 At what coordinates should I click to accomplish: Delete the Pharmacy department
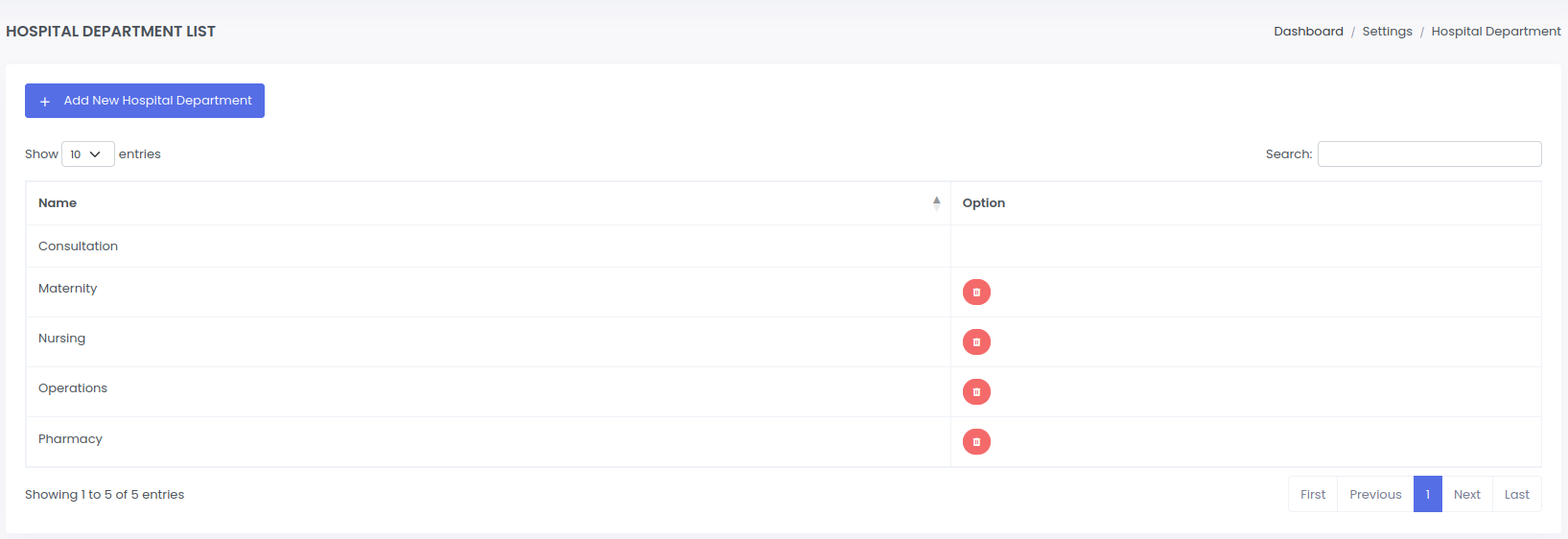pyautogui.click(x=976, y=442)
